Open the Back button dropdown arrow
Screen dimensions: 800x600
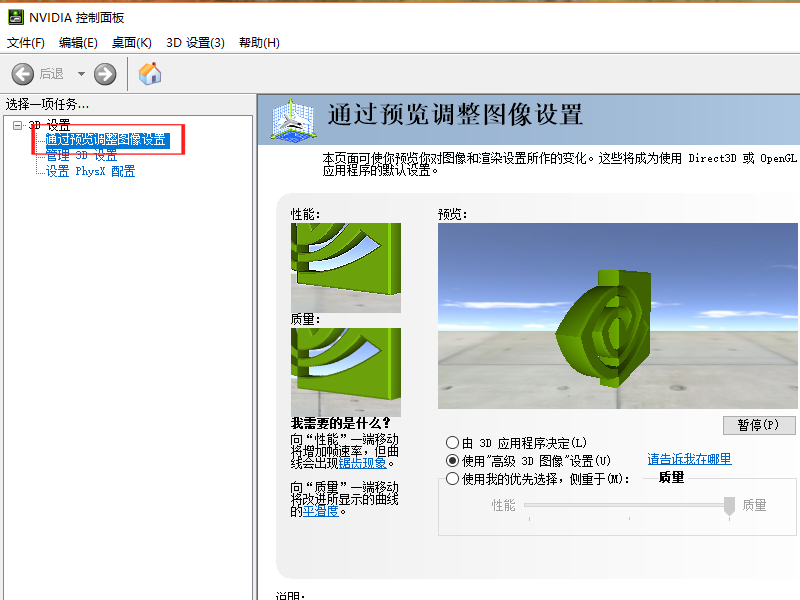coord(81,73)
